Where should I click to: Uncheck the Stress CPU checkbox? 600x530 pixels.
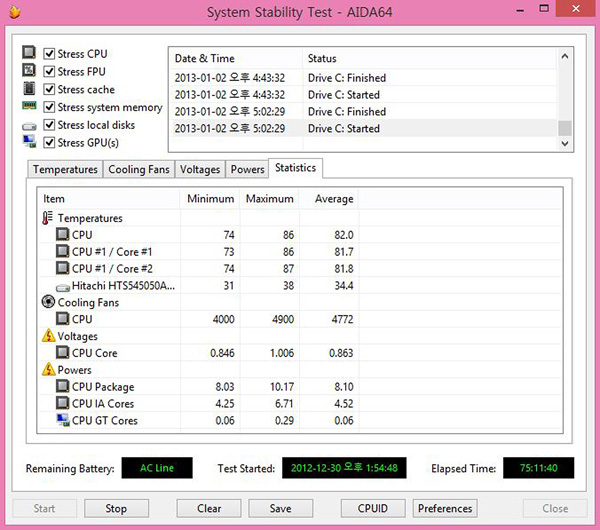pyautogui.click(x=49, y=54)
